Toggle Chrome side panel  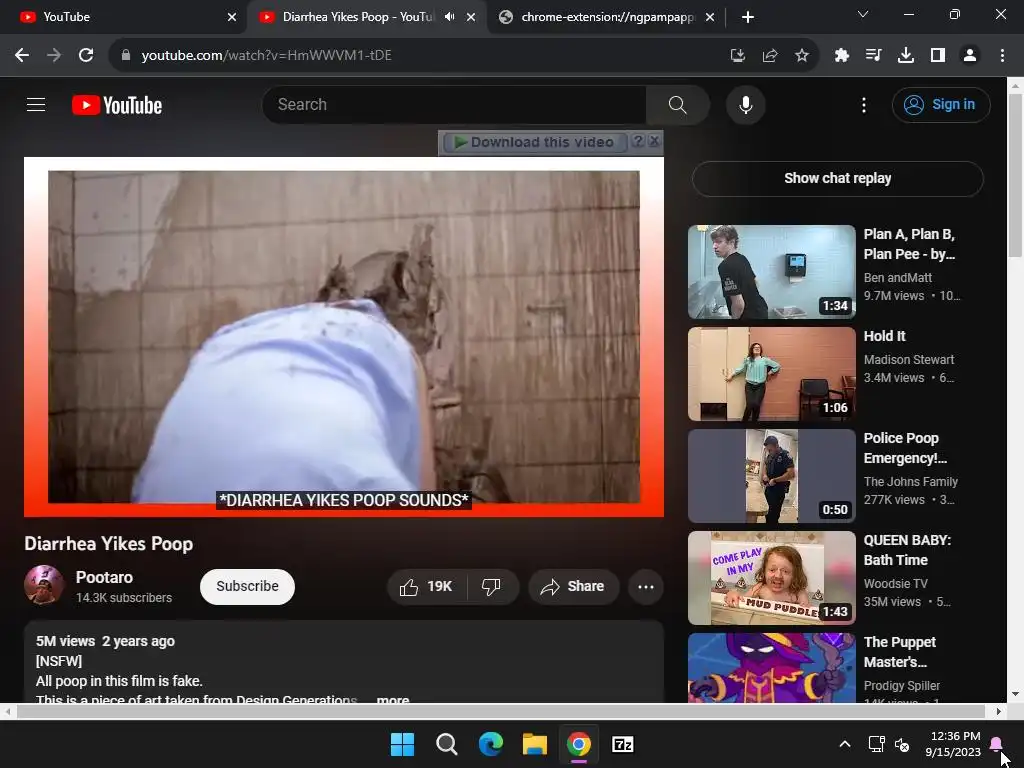coord(938,56)
